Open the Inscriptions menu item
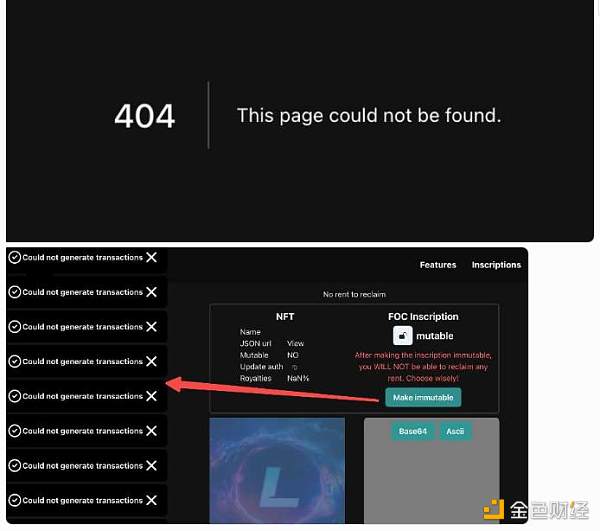Viewport: 600px width, 531px height. 496,265
